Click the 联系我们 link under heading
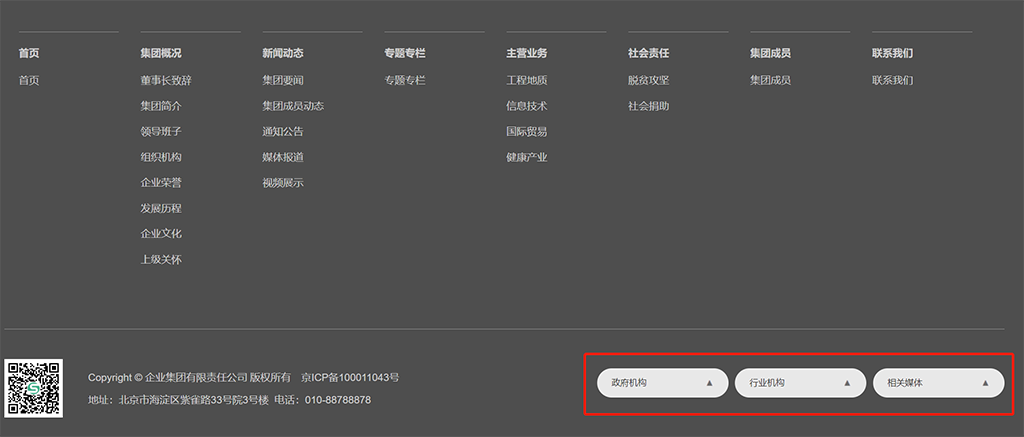Viewport: 1024px width, 437px height. tap(892, 80)
